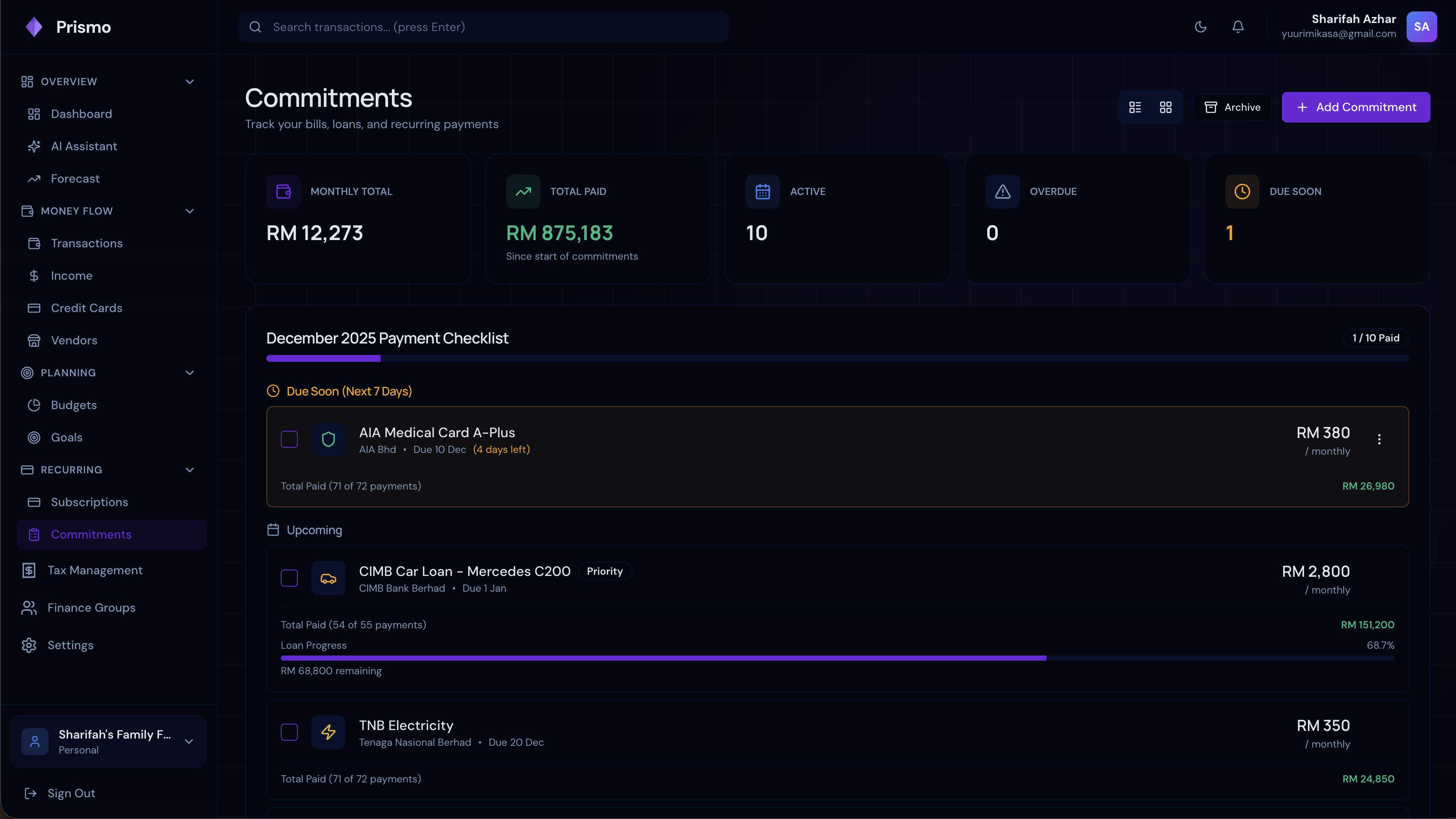Click the Prismo diamond logo
Image resolution: width=1456 pixels, height=819 pixels.
click(34, 26)
